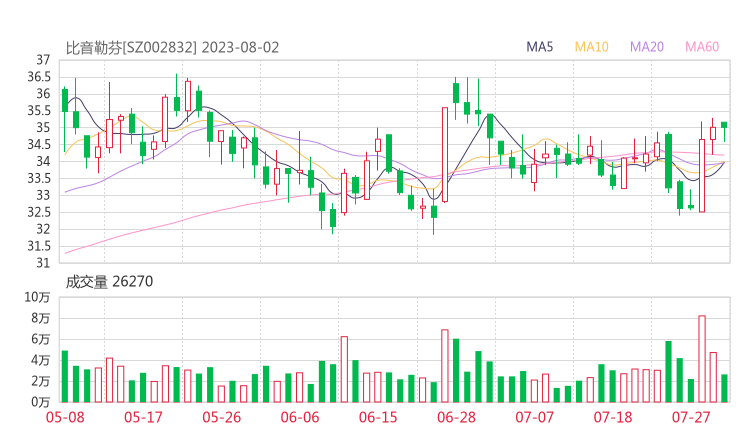Click the MA60 legend label
Screen dimensions: 740x440
point(702,47)
